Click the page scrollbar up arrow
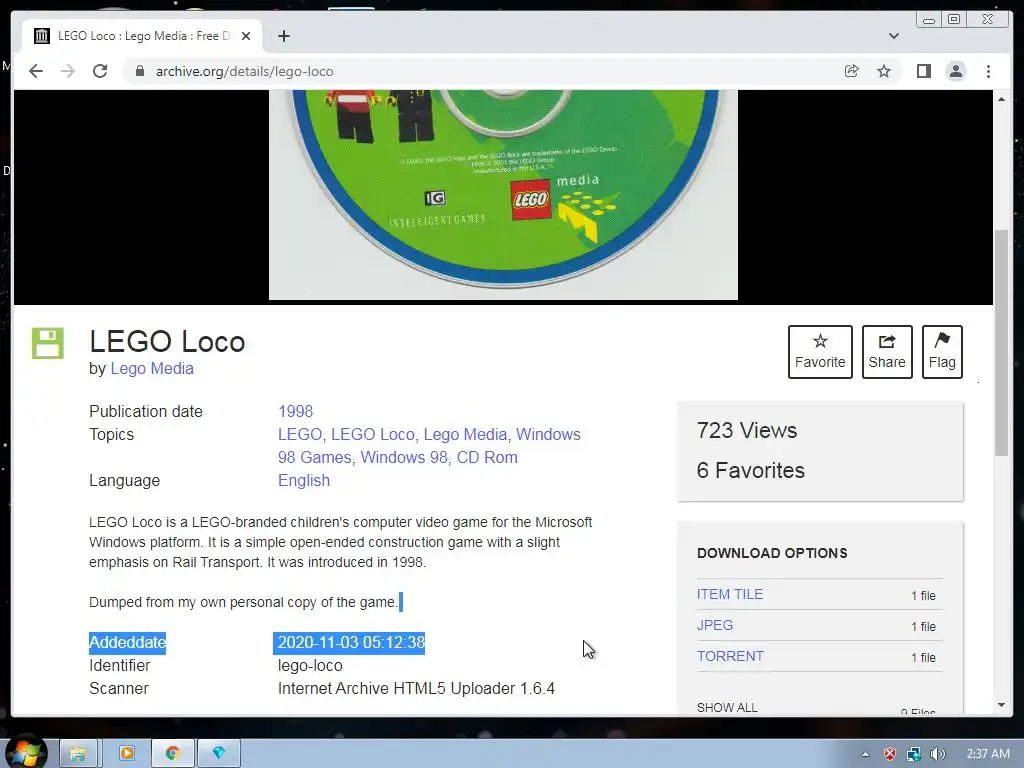Image resolution: width=1024 pixels, height=768 pixels. pyautogui.click(x=1001, y=99)
